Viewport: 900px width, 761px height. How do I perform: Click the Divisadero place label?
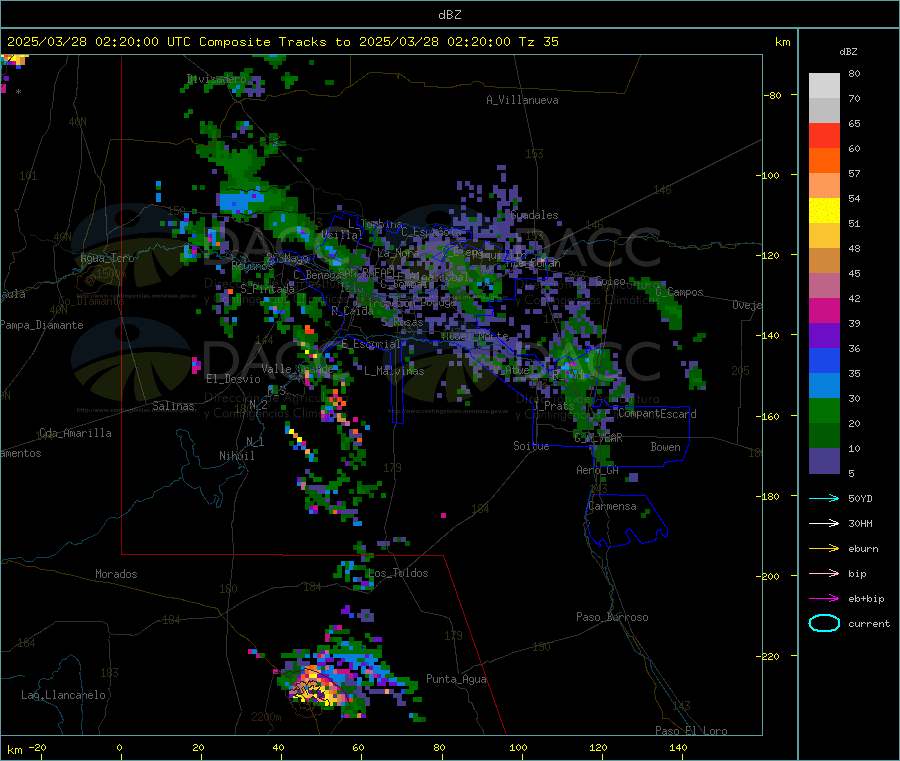coord(216,79)
